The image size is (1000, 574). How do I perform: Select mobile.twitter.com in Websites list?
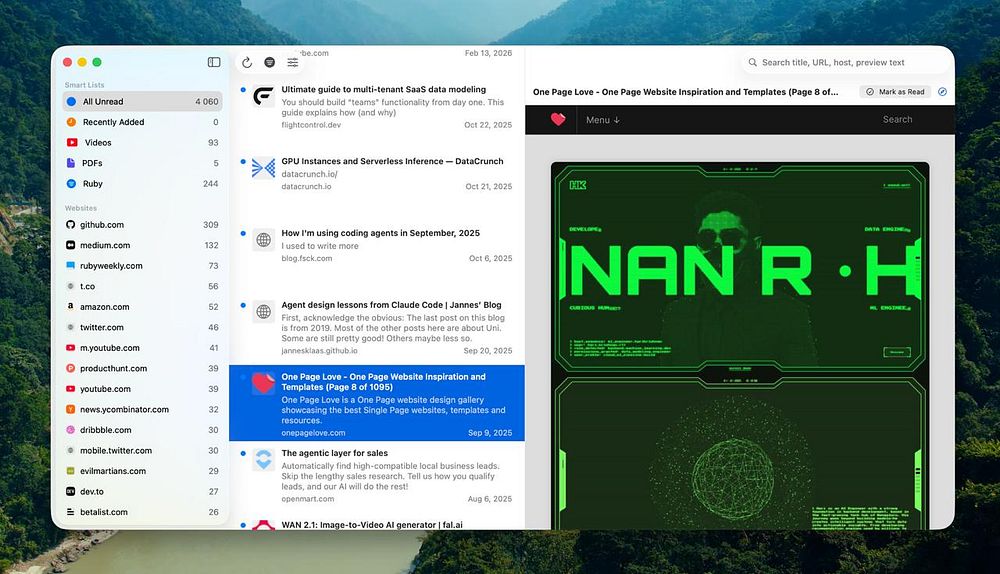pos(142,450)
